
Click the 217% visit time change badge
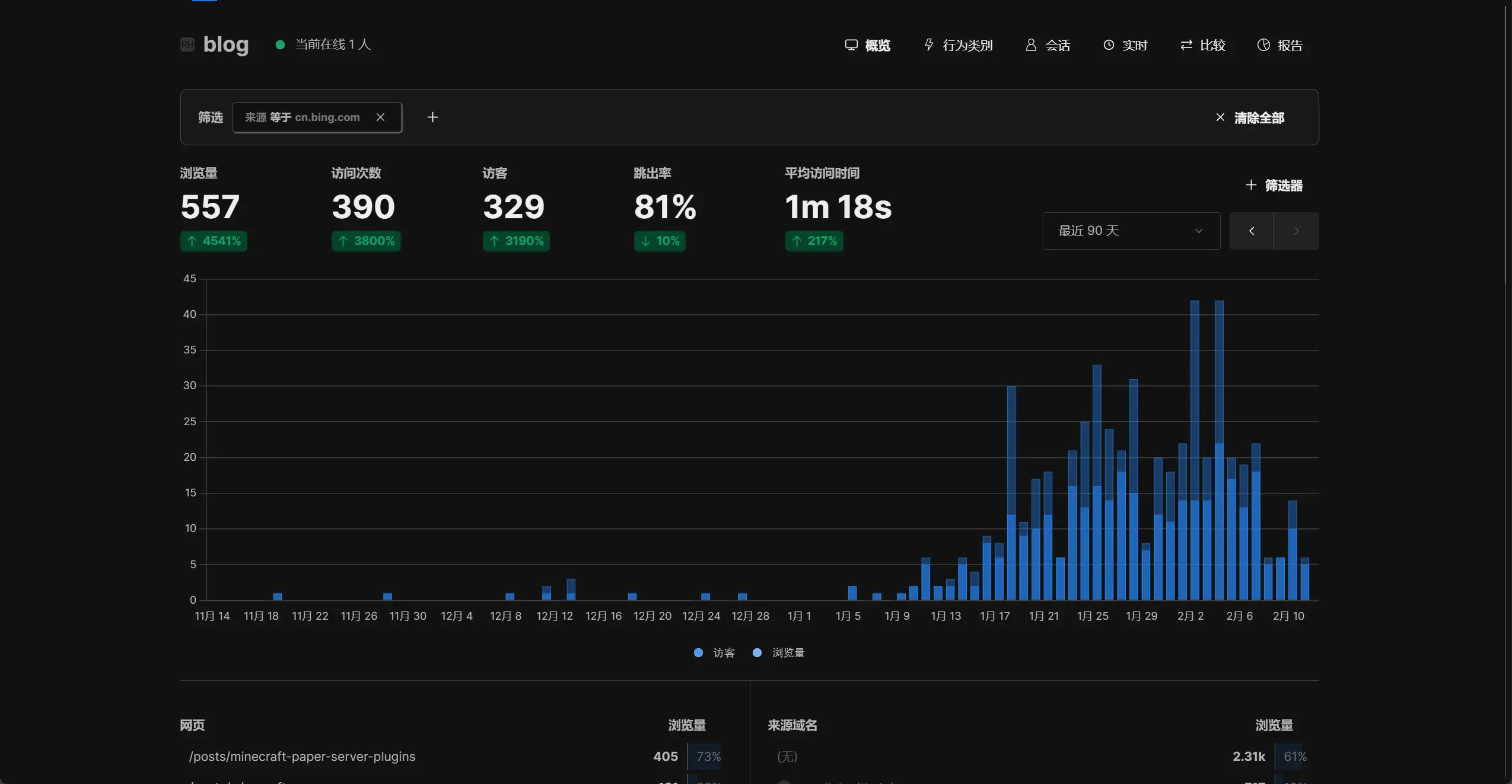point(814,241)
